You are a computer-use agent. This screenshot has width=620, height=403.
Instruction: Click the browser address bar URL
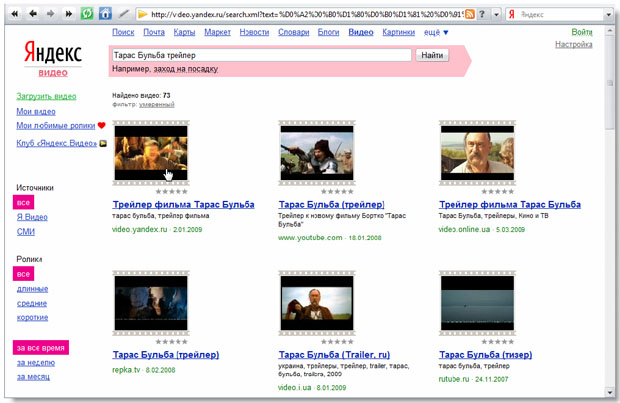click(307, 15)
